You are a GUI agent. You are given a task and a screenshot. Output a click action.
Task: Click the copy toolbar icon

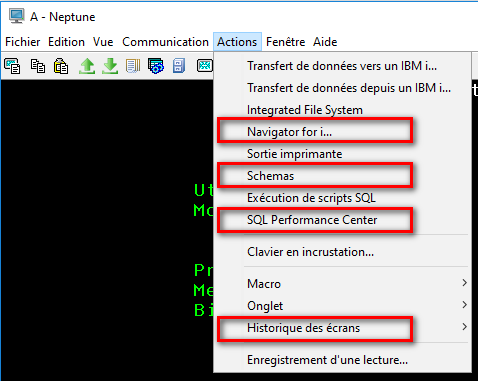(x=38, y=66)
